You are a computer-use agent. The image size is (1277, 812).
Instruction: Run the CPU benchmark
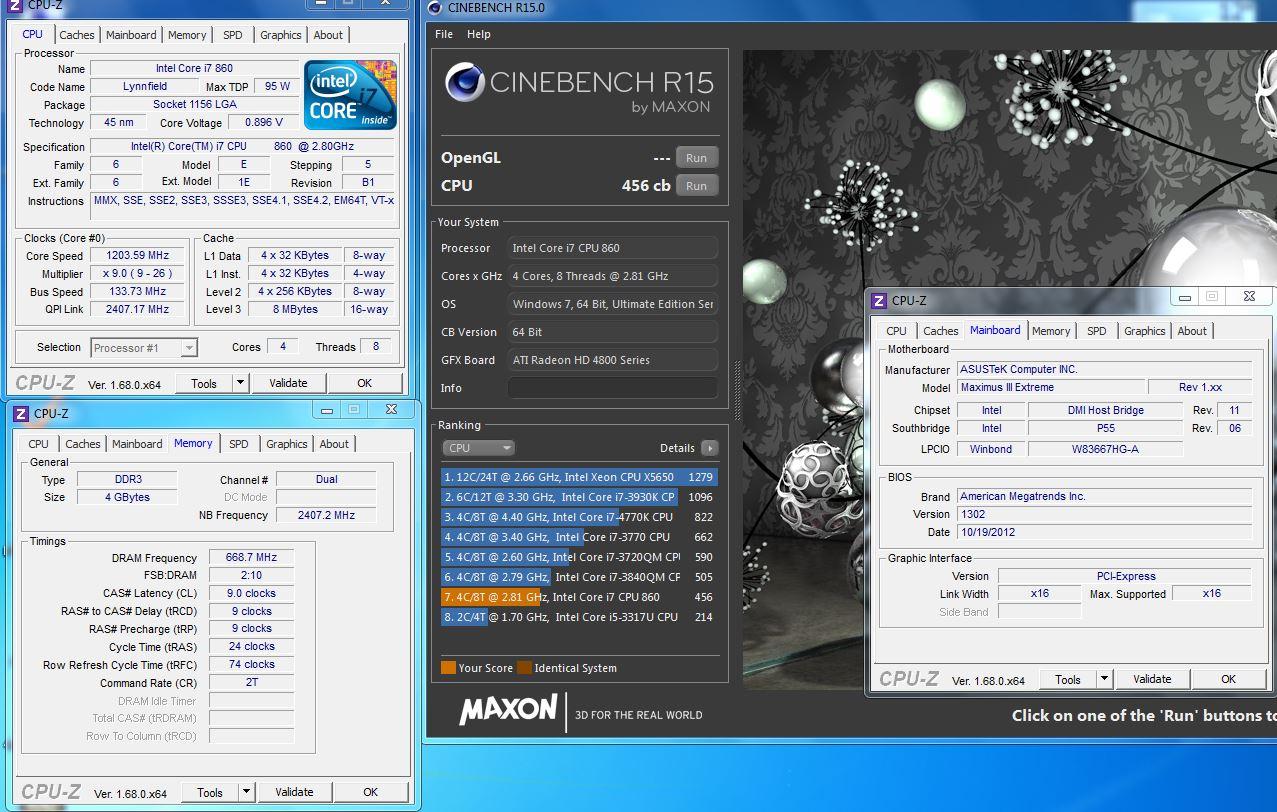point(696,186)
